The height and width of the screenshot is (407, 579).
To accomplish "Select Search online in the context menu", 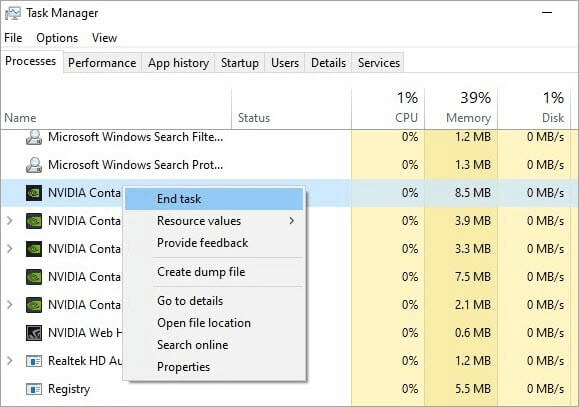I will click(214, 345).
